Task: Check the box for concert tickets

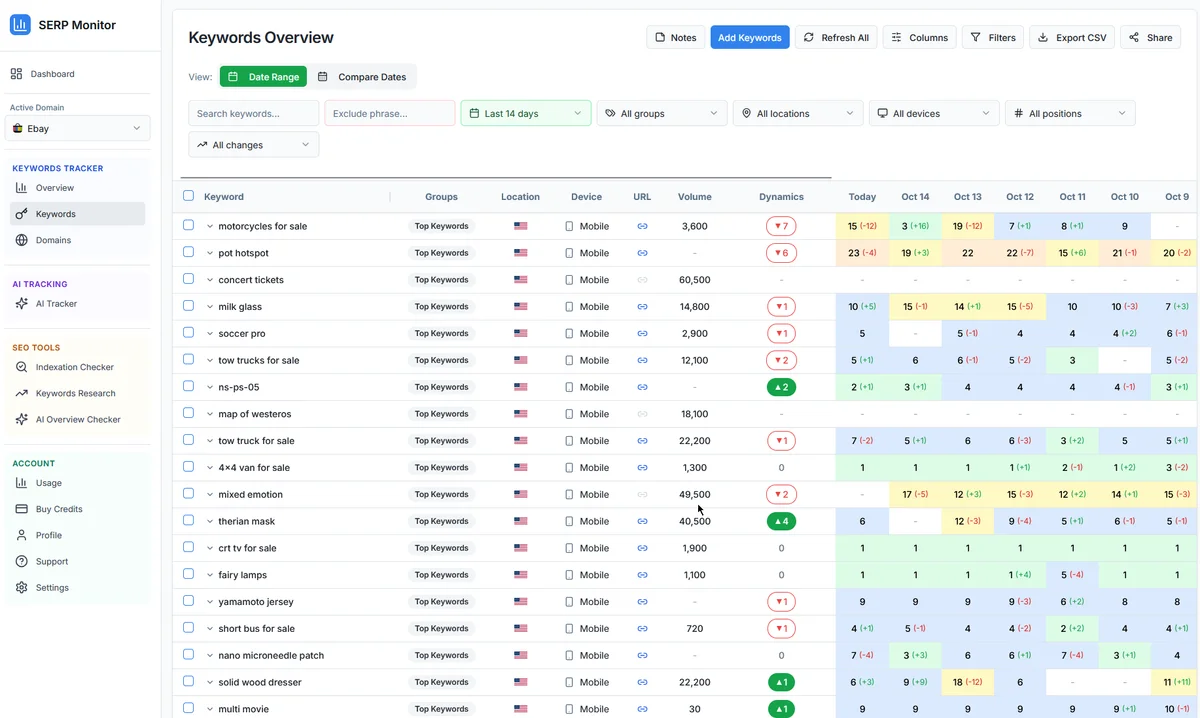Action: pyautogui.click(x=189, y=280)
